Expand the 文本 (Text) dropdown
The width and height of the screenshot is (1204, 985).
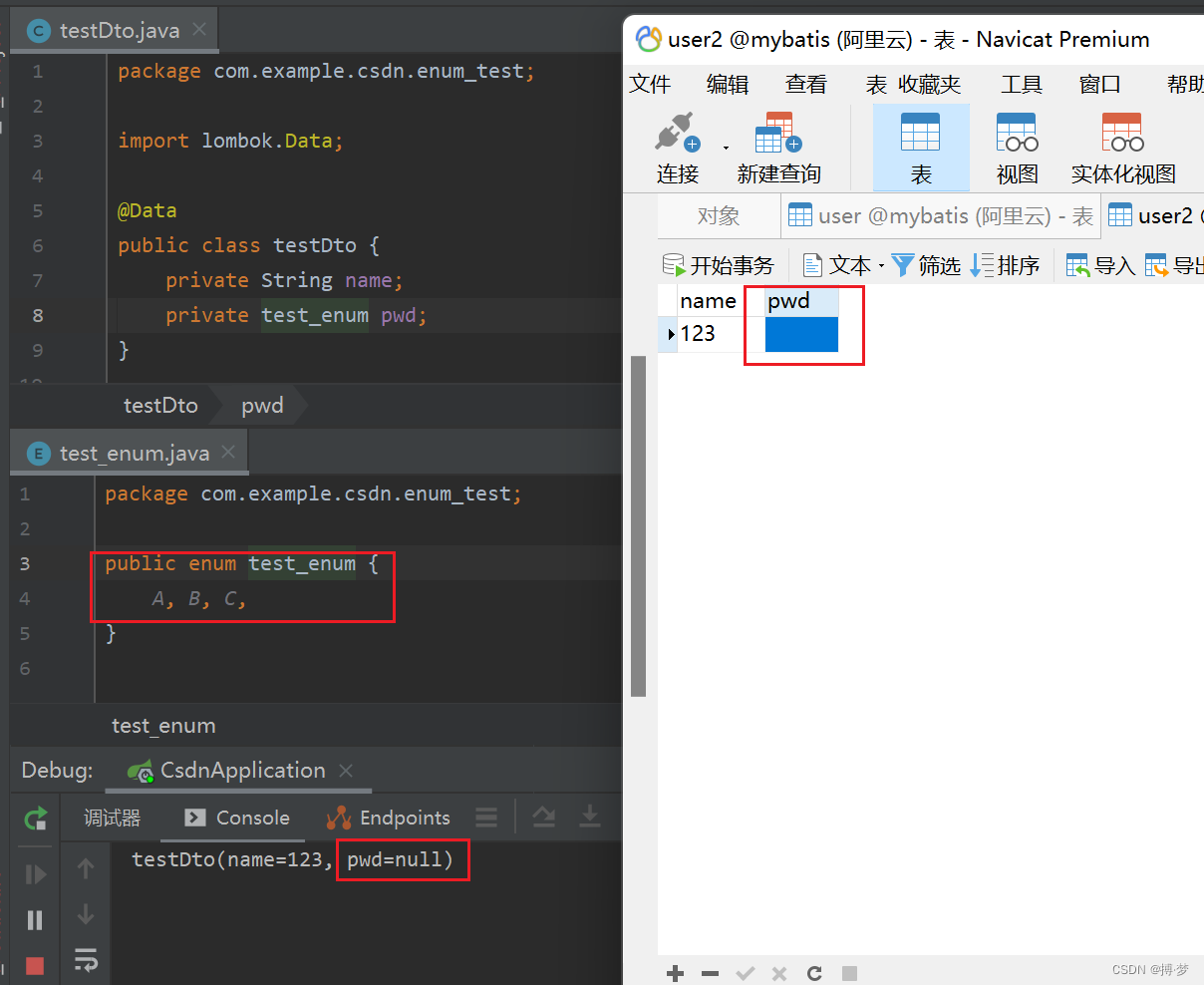[881, 265]
